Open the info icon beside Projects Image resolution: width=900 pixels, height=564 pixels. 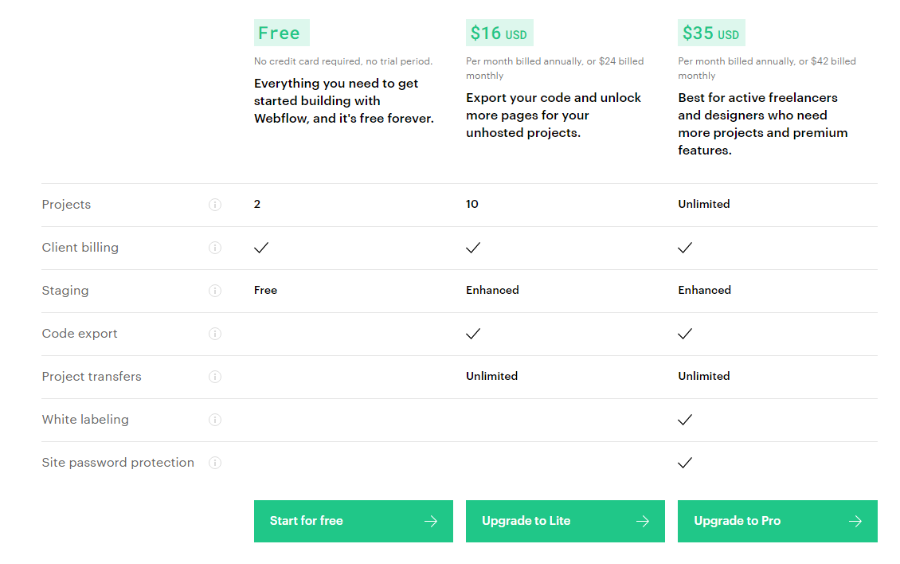[x=215, y=205]
